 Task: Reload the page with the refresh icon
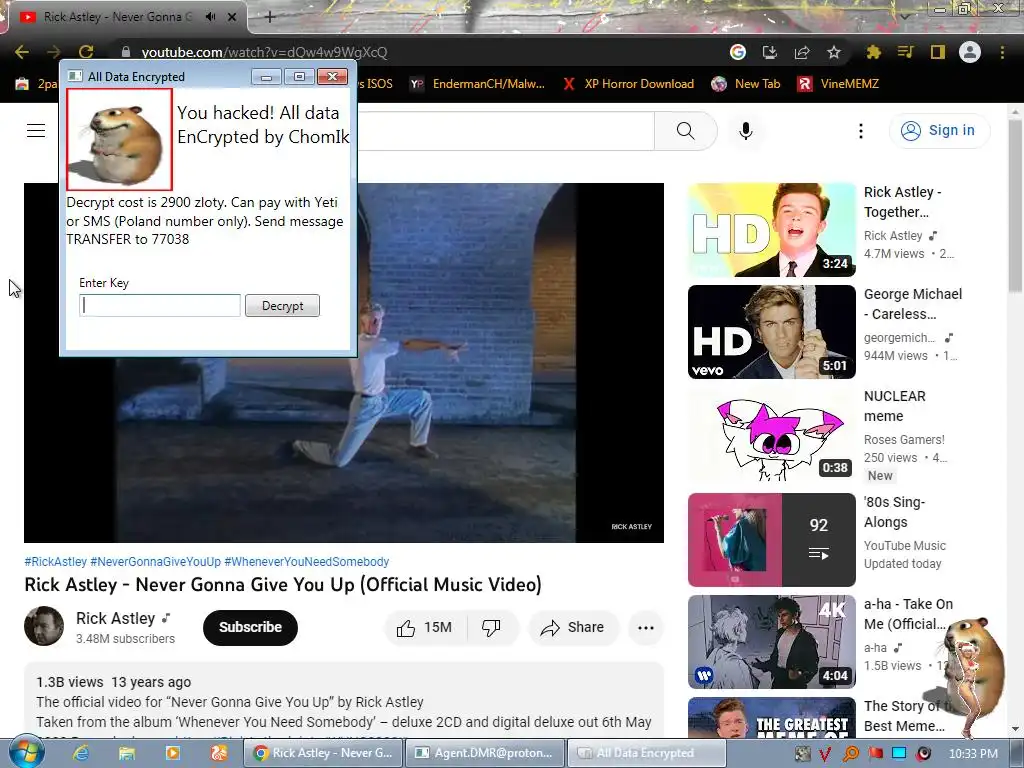[x=86, y=52]
